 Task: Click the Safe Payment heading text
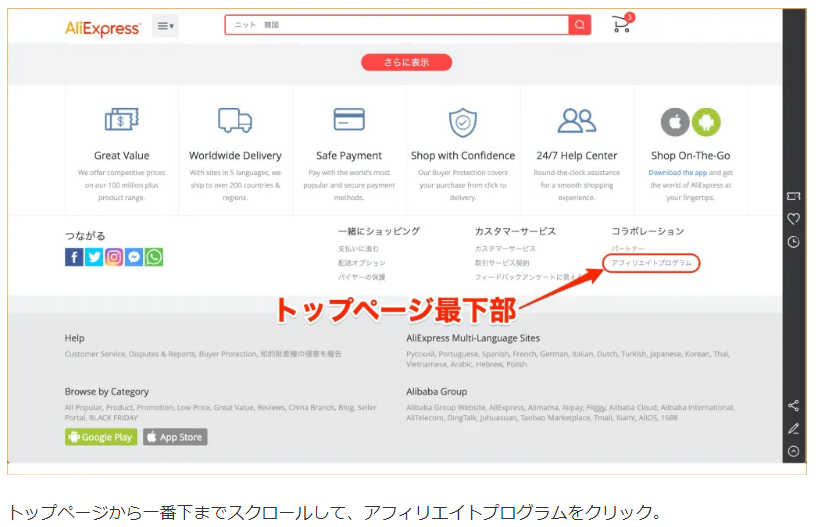click(349, 156)
